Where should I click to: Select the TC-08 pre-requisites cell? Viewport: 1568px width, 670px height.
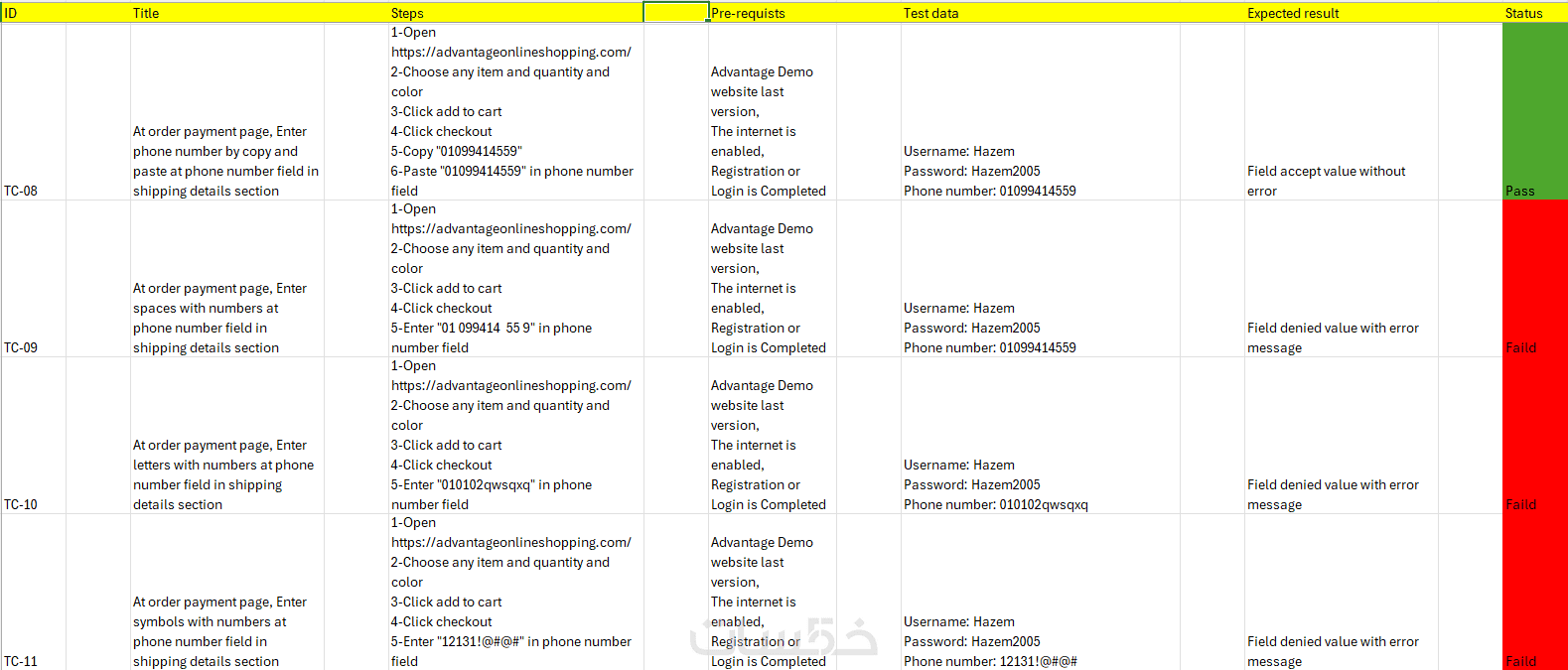tap(772, 111)
